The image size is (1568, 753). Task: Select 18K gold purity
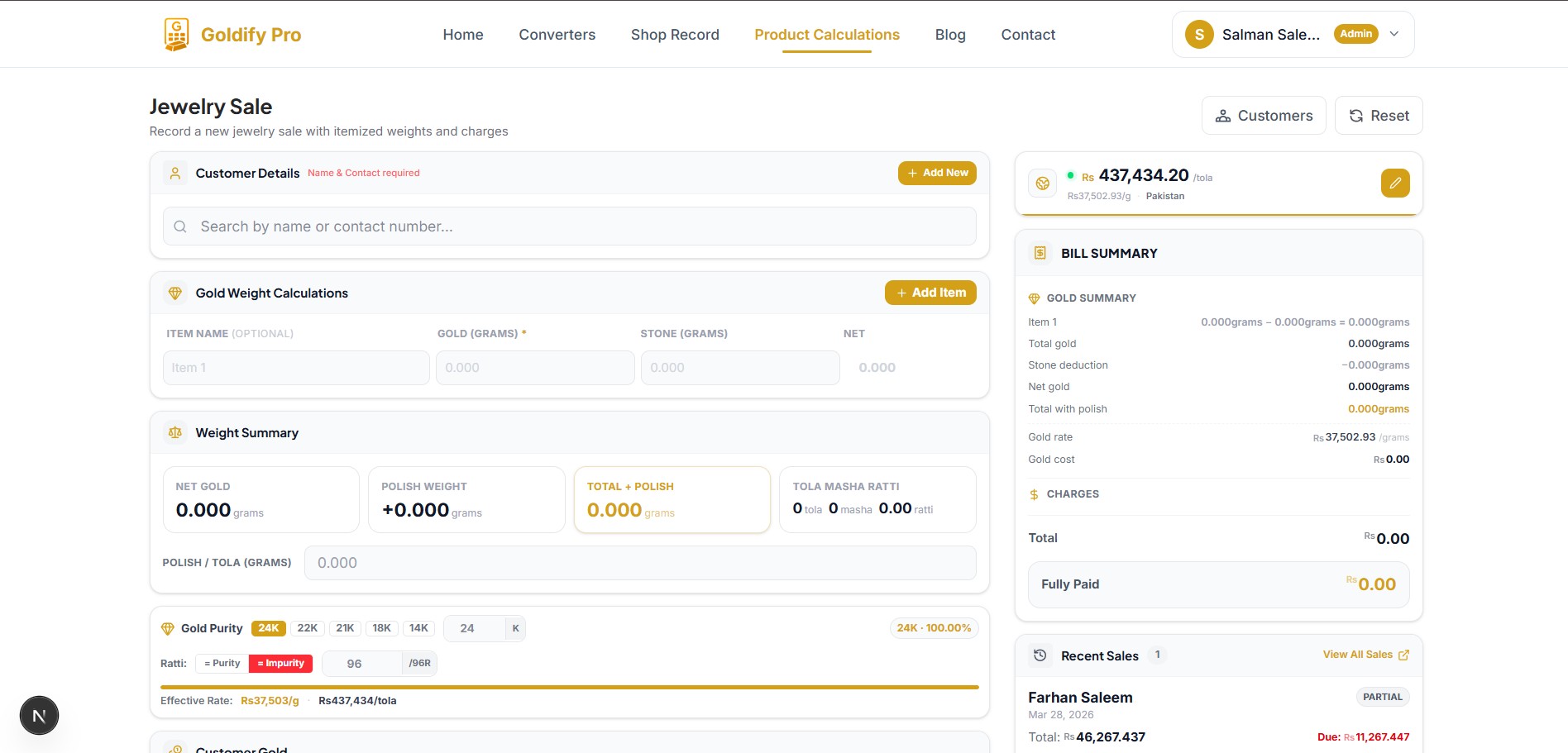pyautogui.click(x=382, y=628)
